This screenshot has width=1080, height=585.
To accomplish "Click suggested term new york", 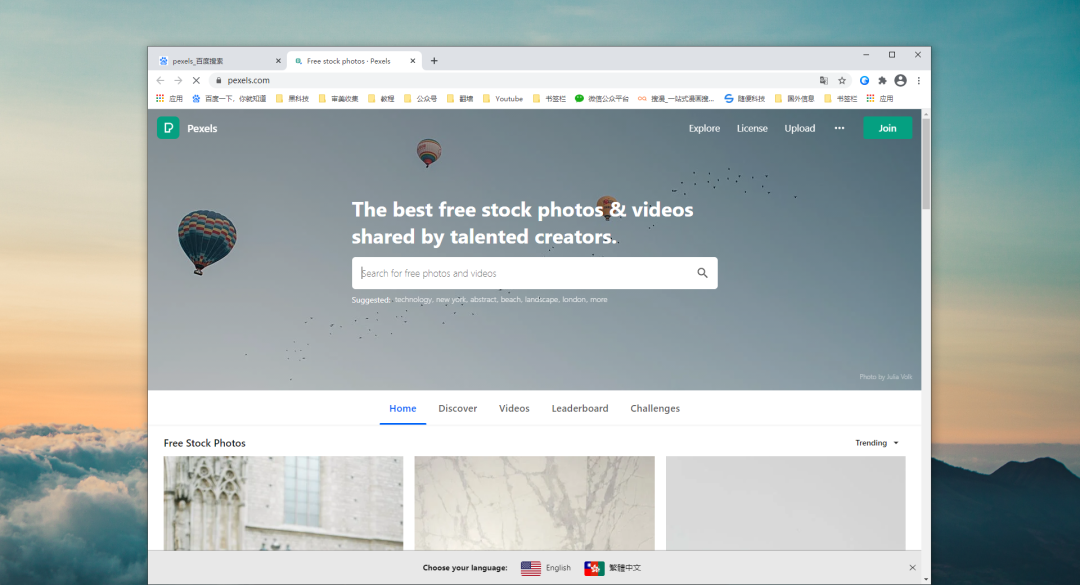I will [451, 300].
